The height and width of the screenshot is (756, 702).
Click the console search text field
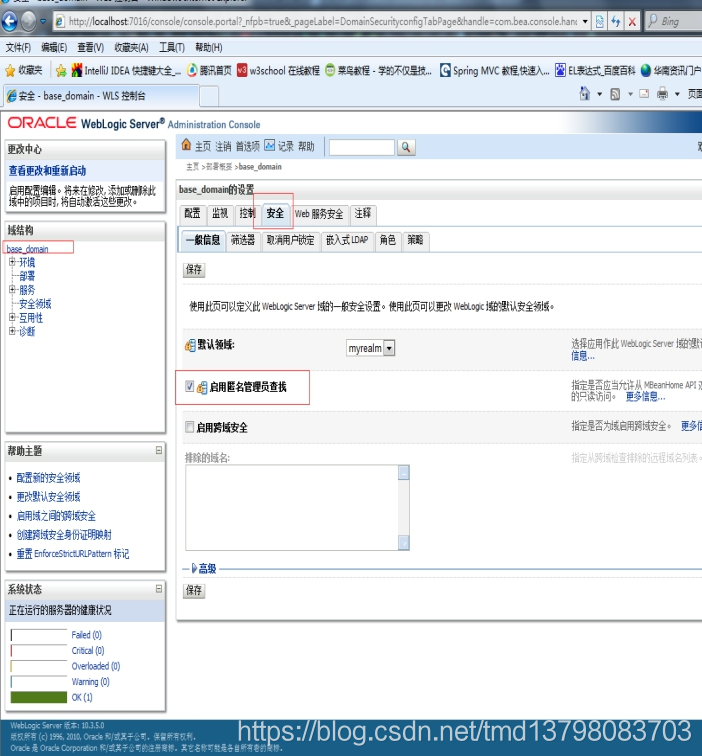(362, 147)
